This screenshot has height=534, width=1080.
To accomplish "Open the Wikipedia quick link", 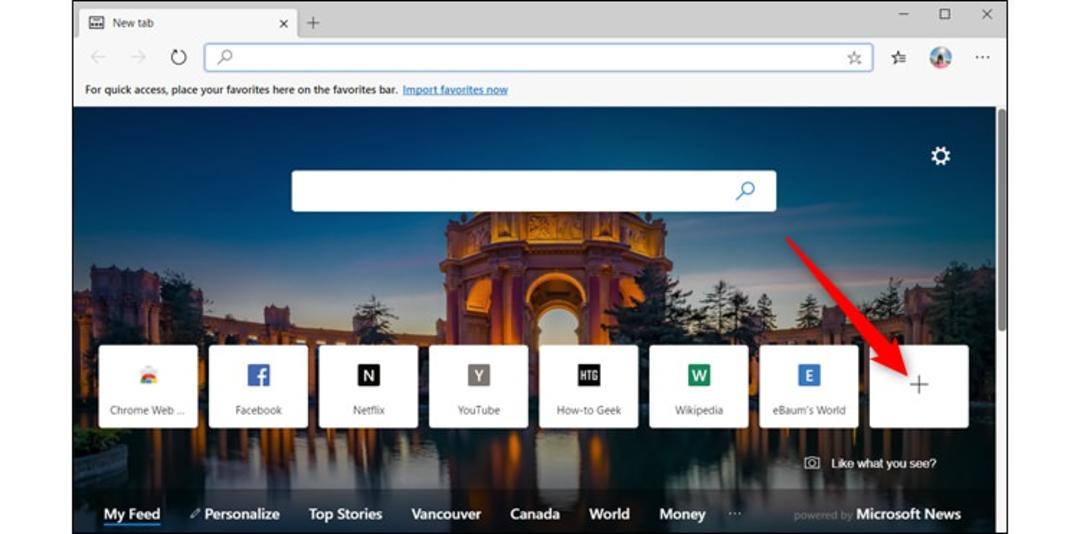I will (698, 386).
